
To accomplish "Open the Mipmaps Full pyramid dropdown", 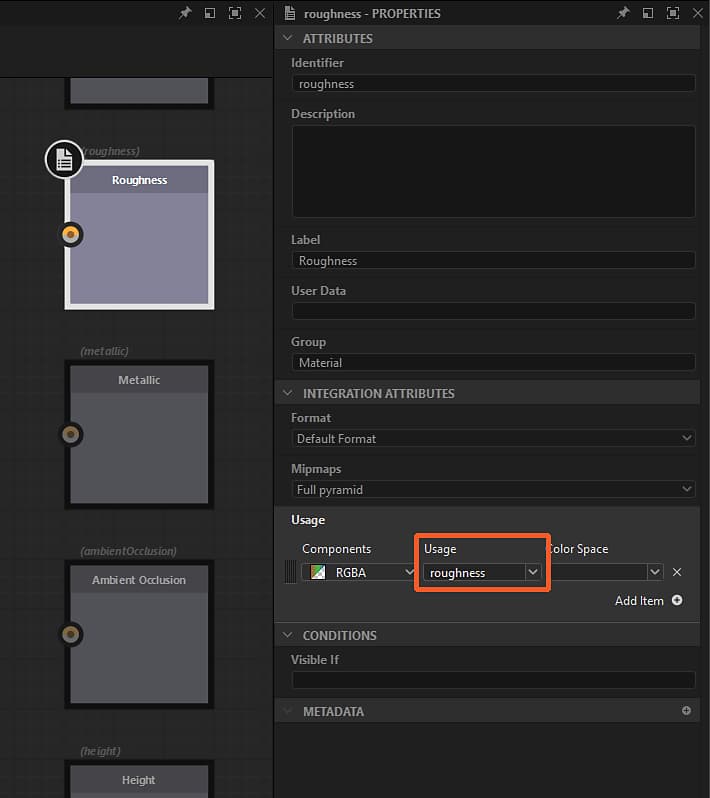I will click(493, 489).
